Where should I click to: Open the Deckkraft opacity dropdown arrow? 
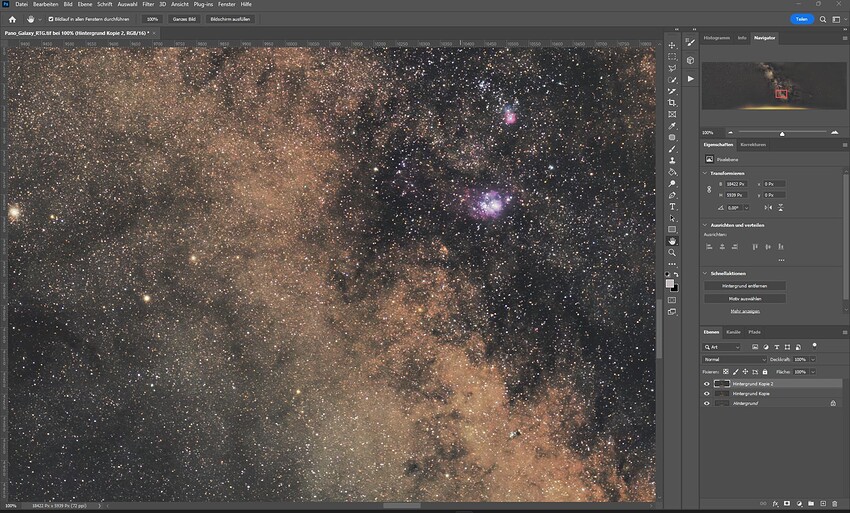(x=813, y=359)
